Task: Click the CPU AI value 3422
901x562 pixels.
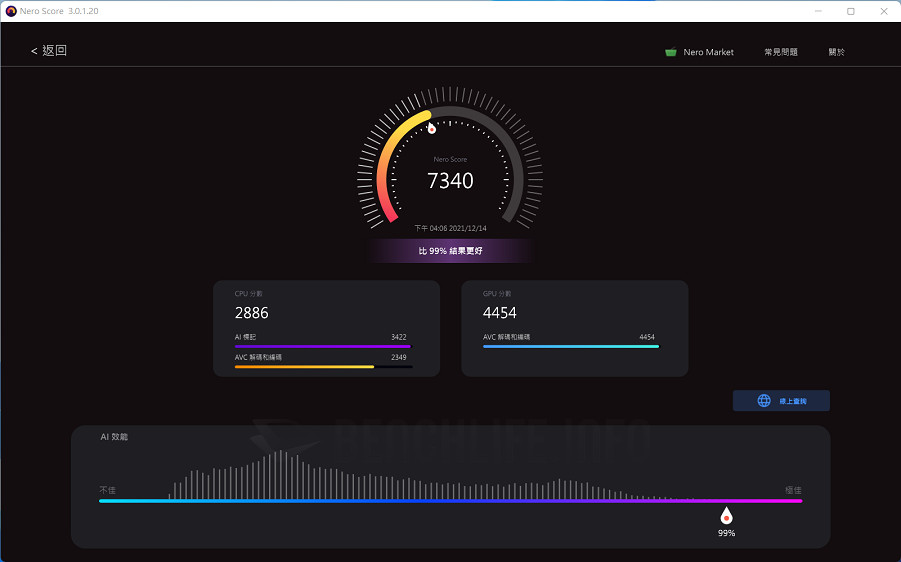Action: tap(399, 337)
